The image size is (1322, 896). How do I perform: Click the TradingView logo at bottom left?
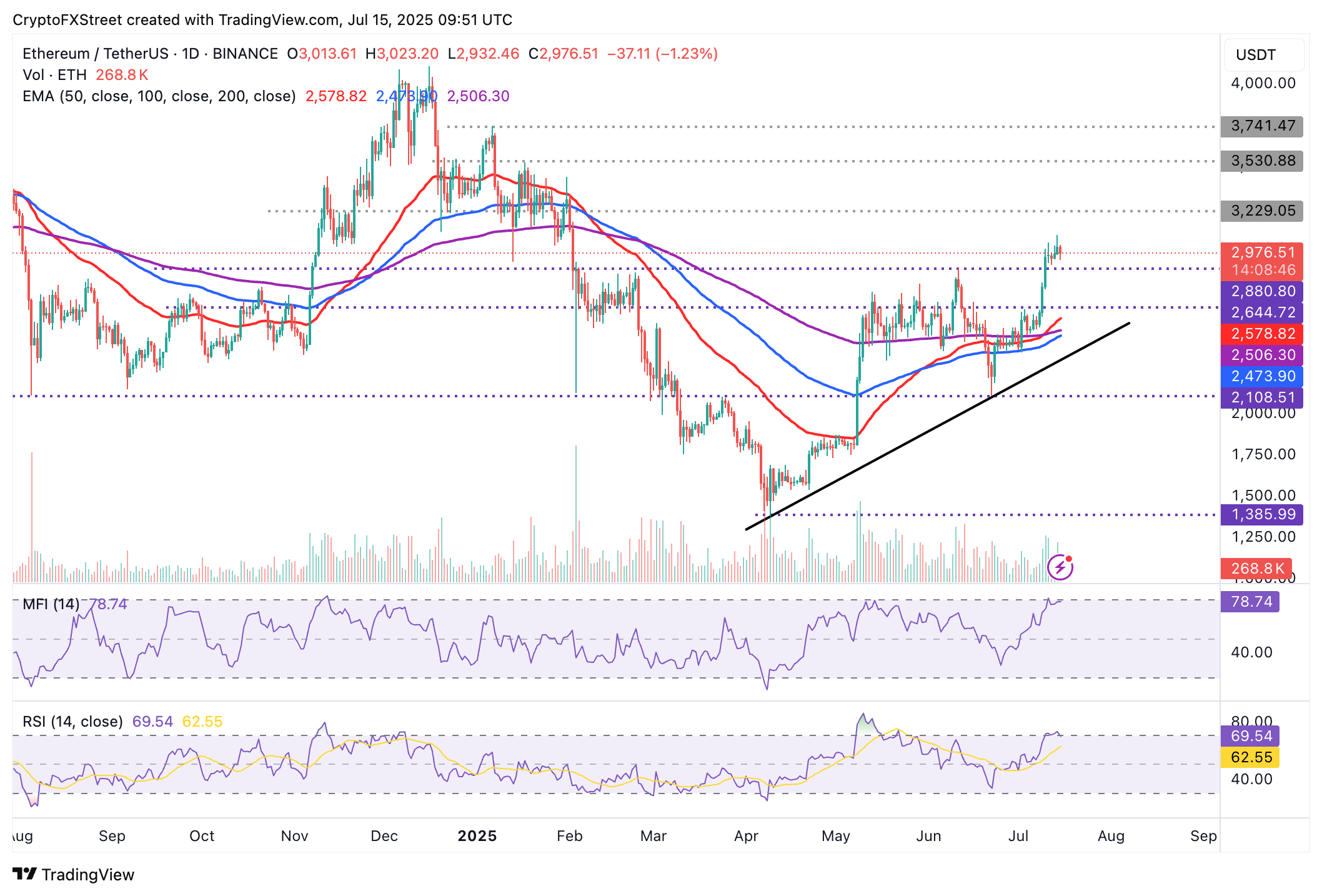coord(74,874)
